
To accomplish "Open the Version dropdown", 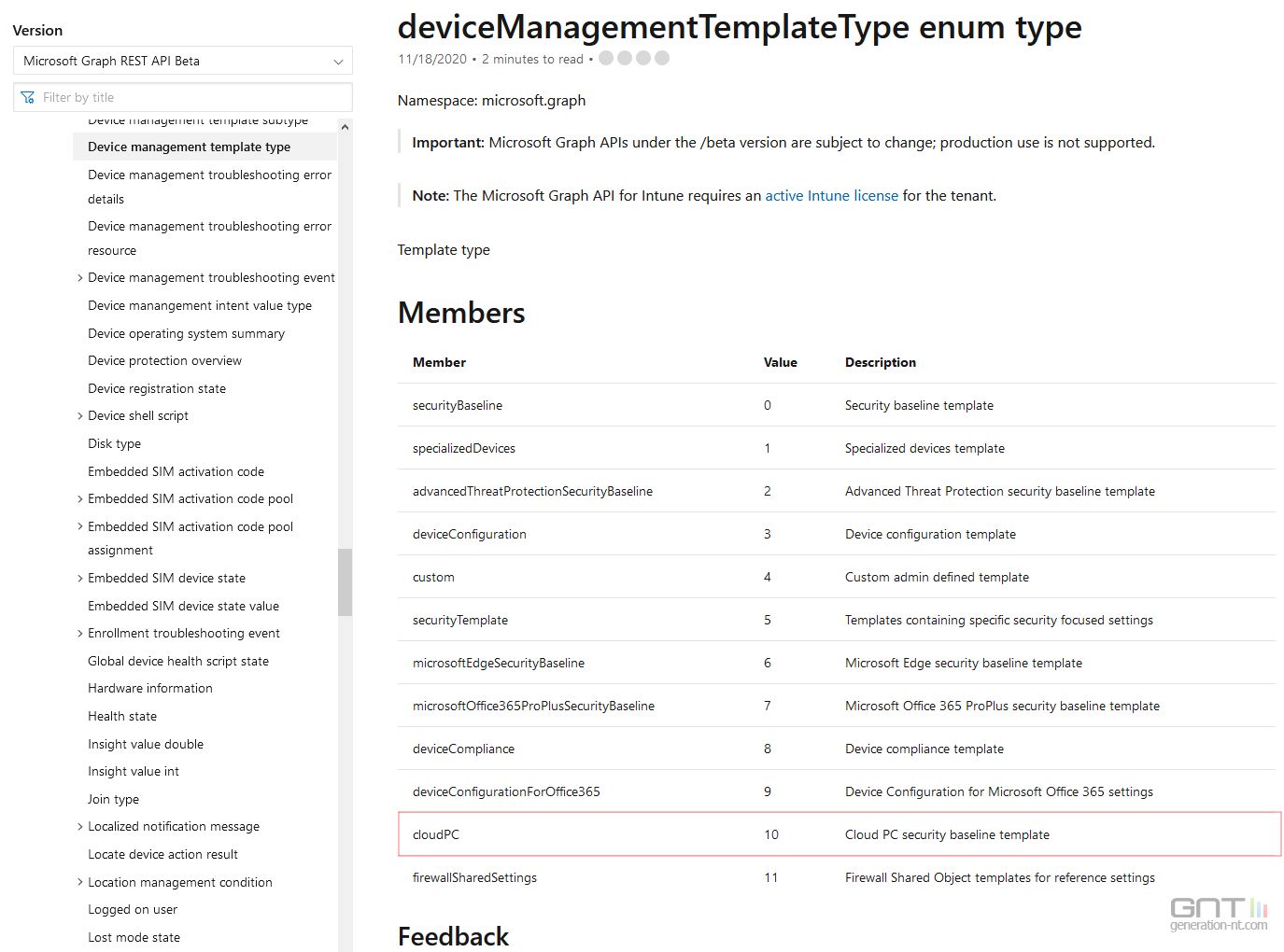I will coord(183,61).
